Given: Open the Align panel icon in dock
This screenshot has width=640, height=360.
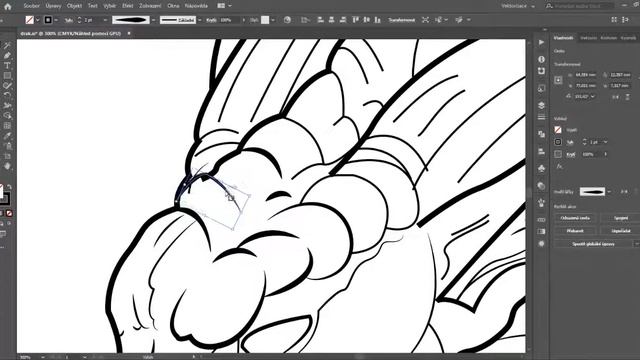Looking at the screenshot, I should (541, 151).
